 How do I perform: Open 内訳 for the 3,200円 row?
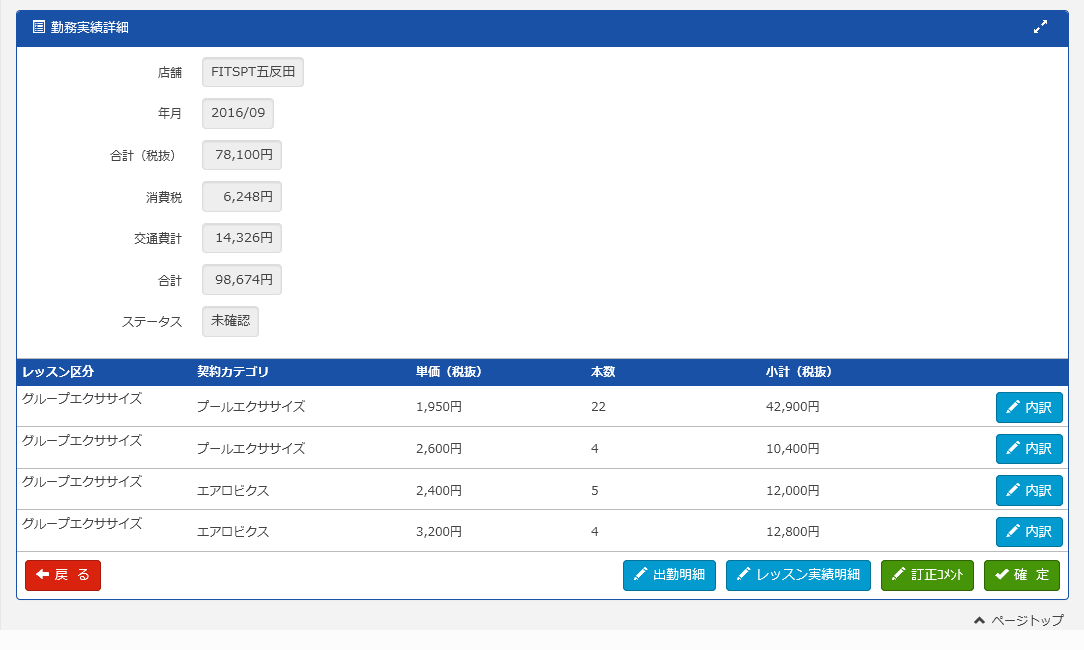(1029, 532)
